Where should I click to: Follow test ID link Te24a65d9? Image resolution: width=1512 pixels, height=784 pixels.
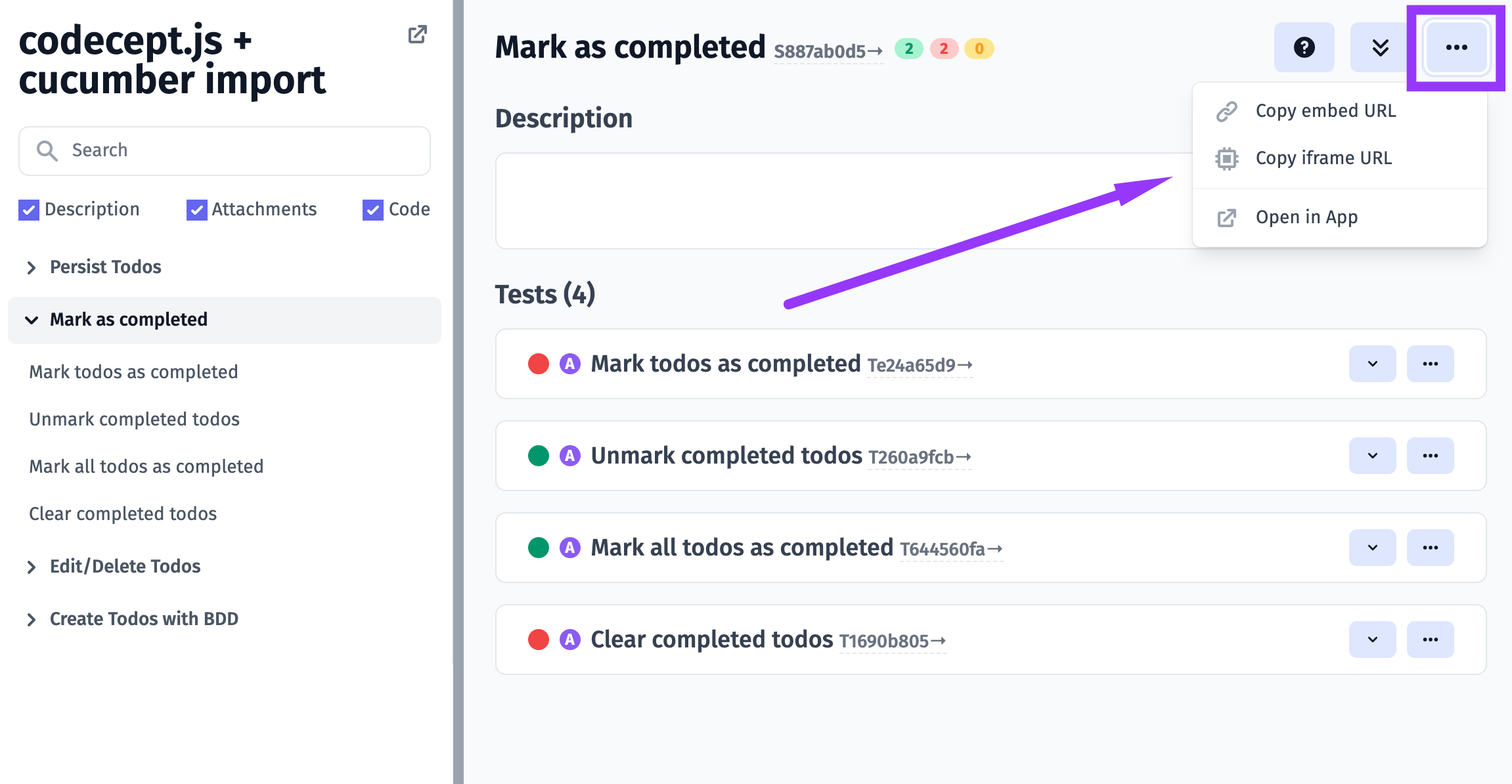(x=920, y=366)
